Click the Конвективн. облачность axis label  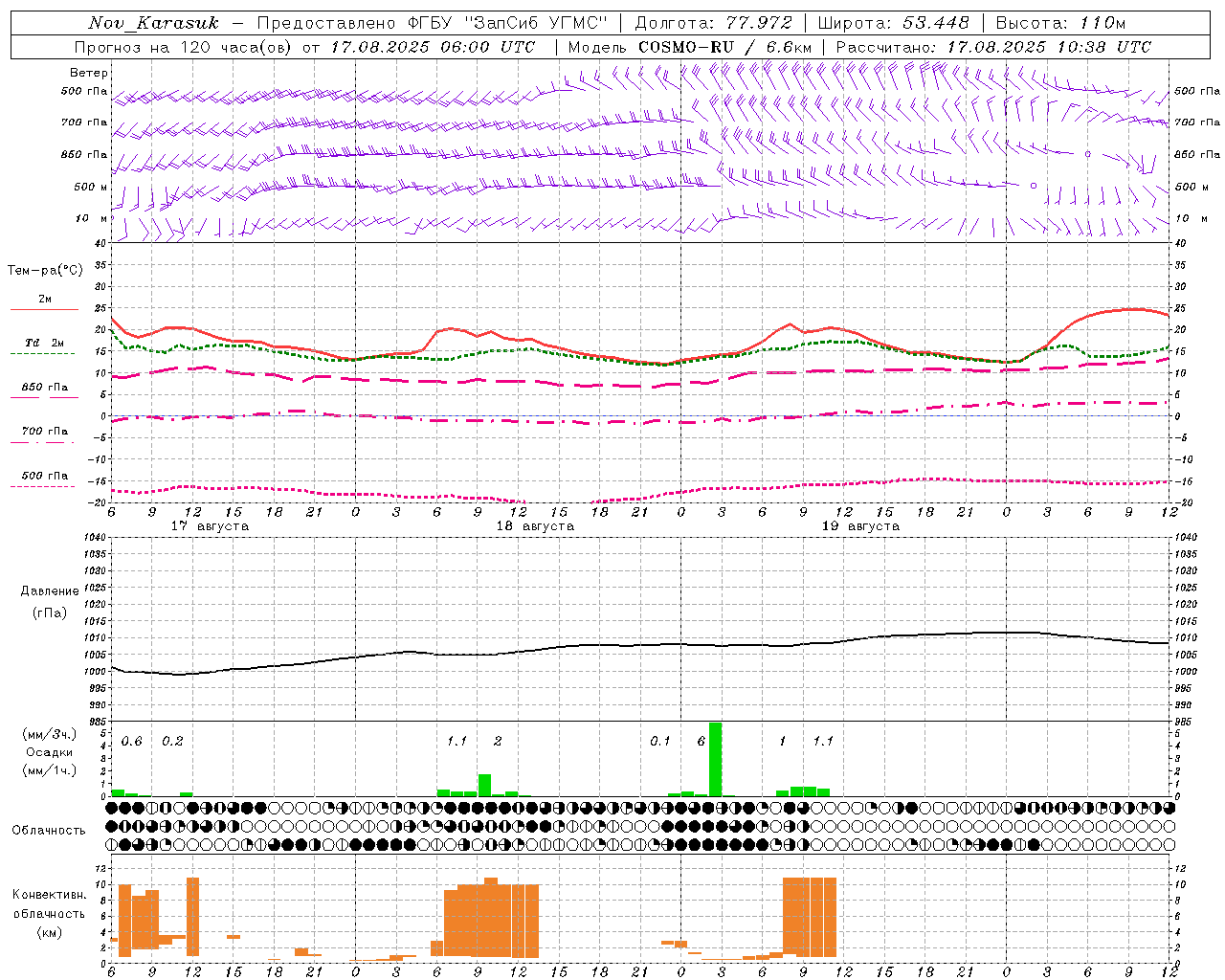pyautogui.click(x=49, y=913)
